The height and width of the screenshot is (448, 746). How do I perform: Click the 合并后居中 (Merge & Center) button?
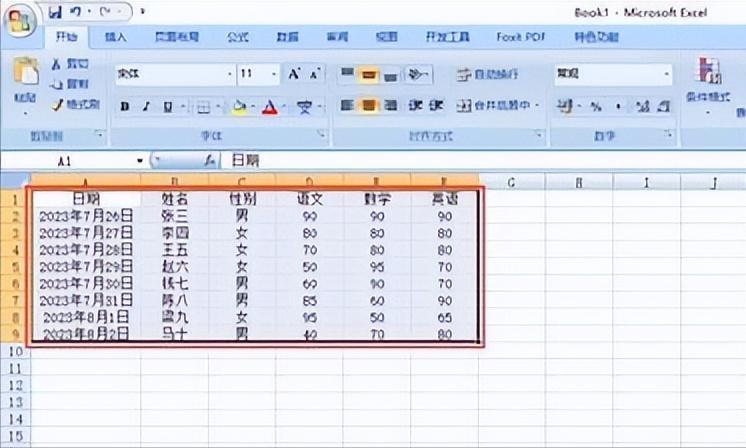(x=494, y=106)
